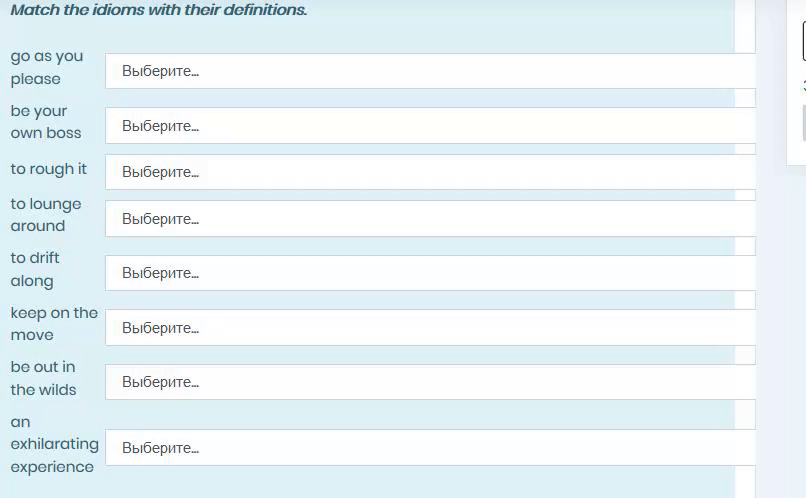This screenshot has height=498, width=806.
Task: Click the 'be your own boss' idiom label
Action: click(46, 122)
